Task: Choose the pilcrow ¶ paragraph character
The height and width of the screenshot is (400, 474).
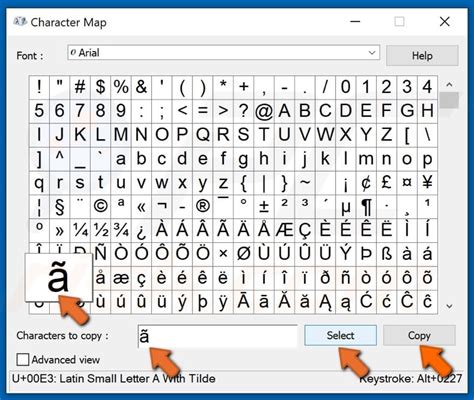Action: coord(366,207)
